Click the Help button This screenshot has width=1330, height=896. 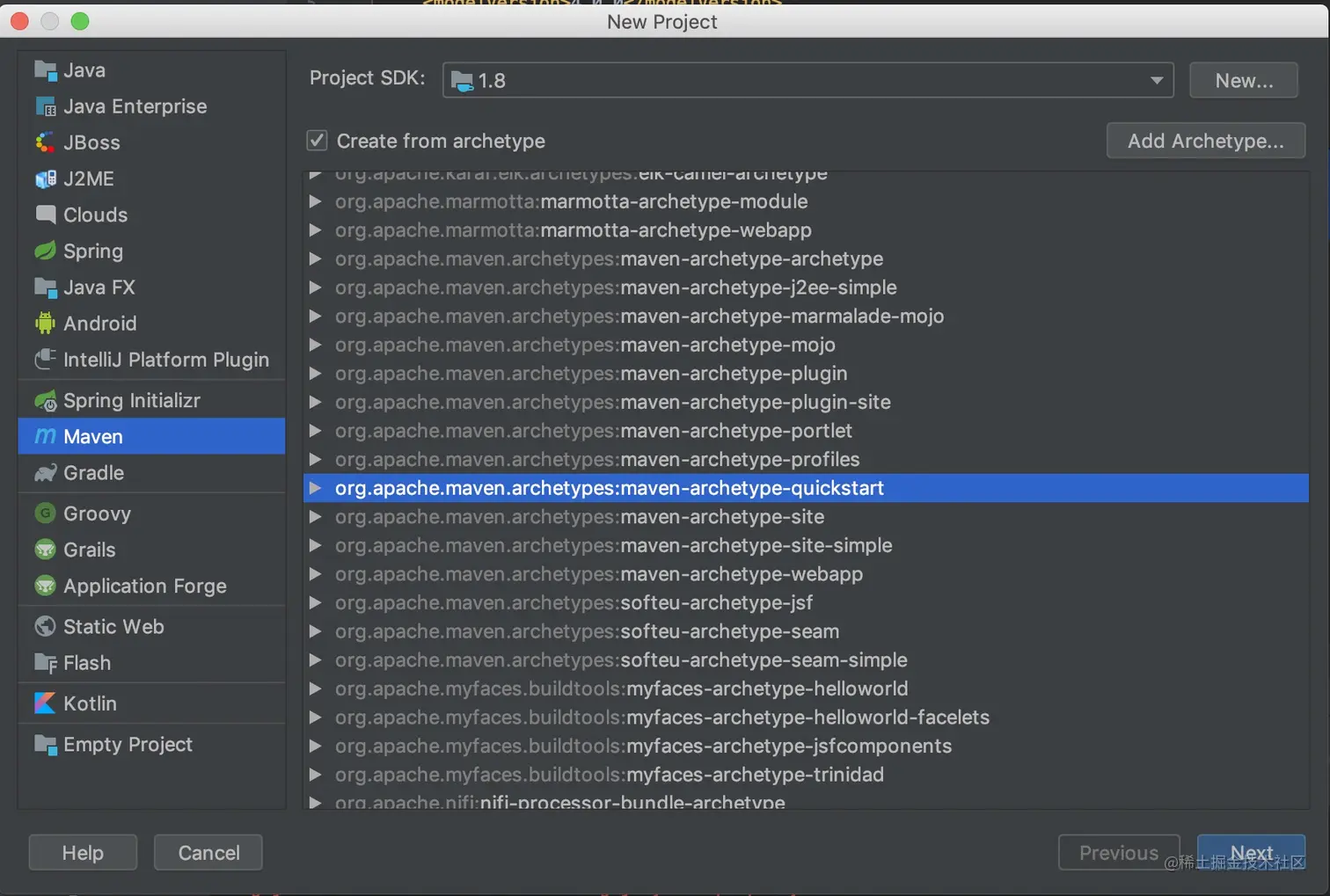[83, 853]
